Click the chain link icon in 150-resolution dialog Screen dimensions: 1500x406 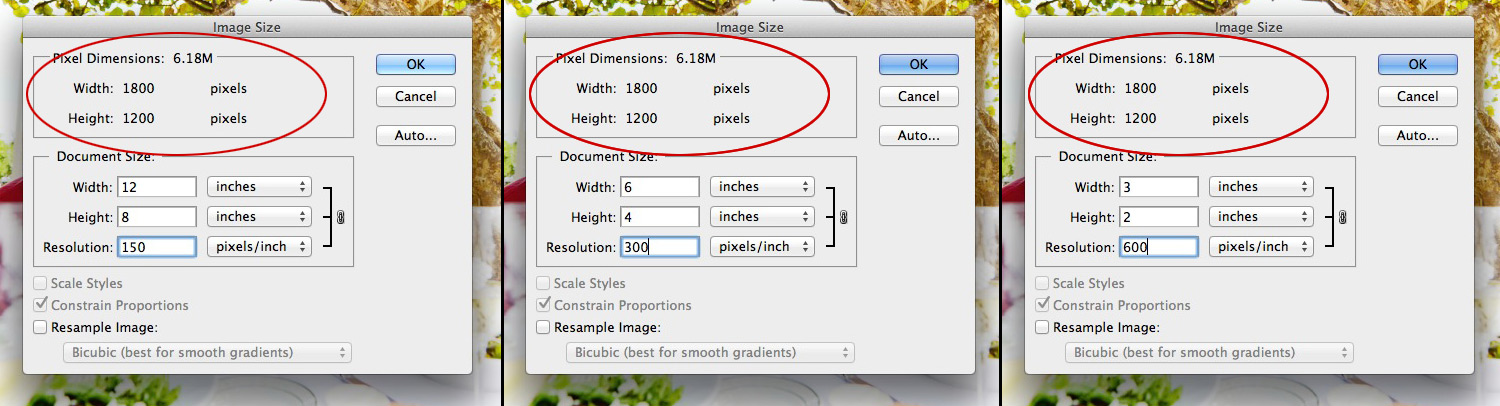pos(341,217)
